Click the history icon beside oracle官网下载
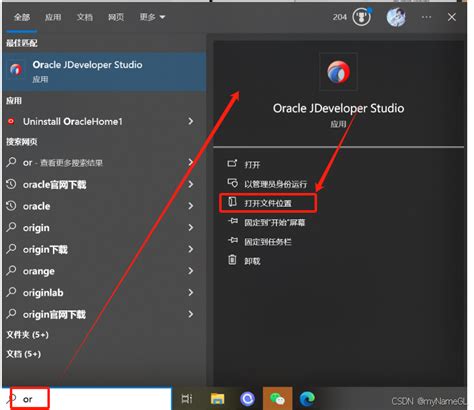The height and width of the screenshot is (410, 474). [11, 184]
